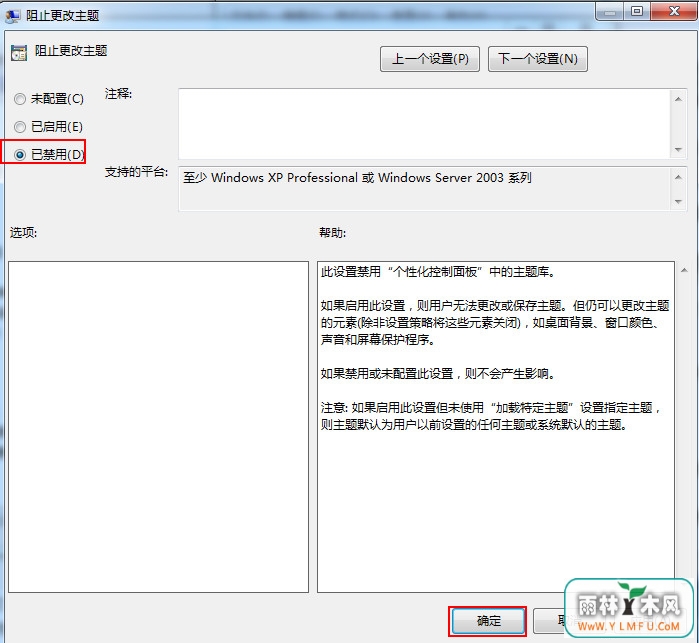Click the help text 此设置禁用 个性化控制面板
The width and height of the screenshot is (699, 643).
(437, 272)
